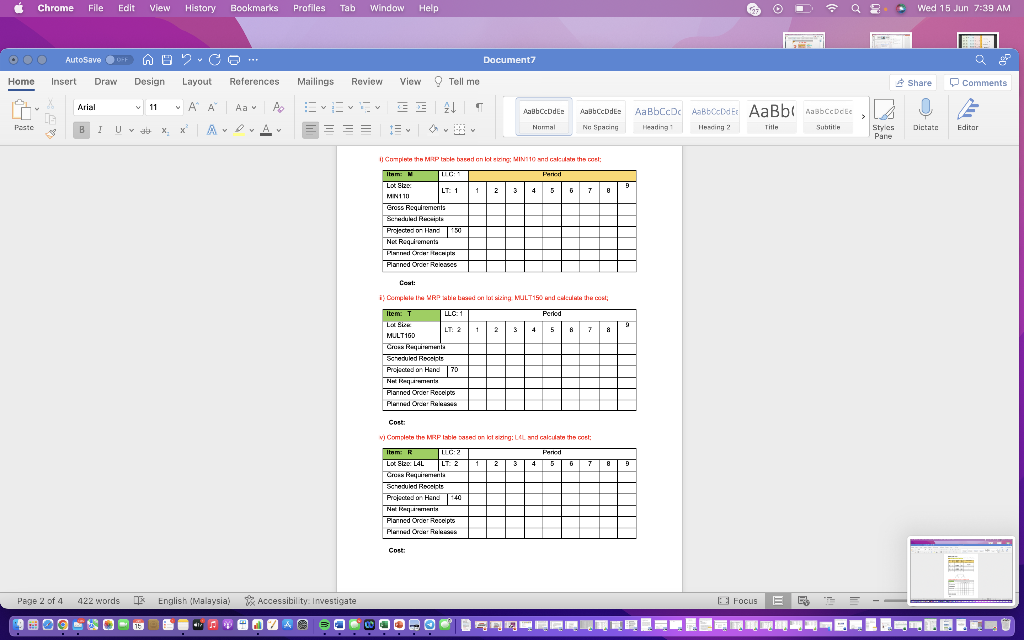
Task: Open the Bookmarks menu in the menu bar
Action: 254,8
